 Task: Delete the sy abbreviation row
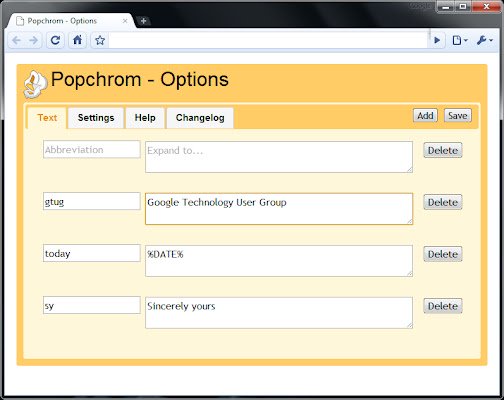pos(443,306)
